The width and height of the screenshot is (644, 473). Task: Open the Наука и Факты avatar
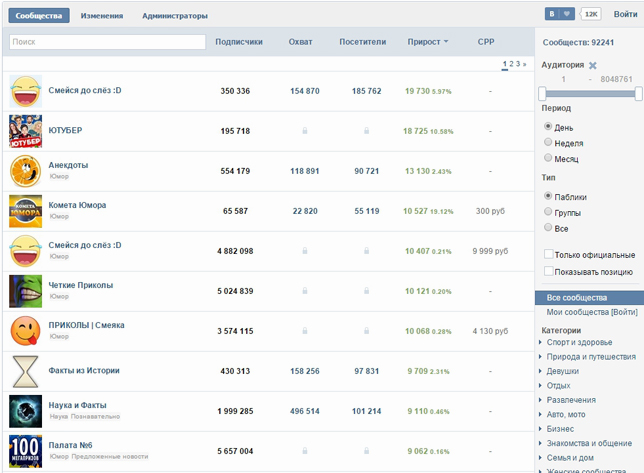click(25, 411)
